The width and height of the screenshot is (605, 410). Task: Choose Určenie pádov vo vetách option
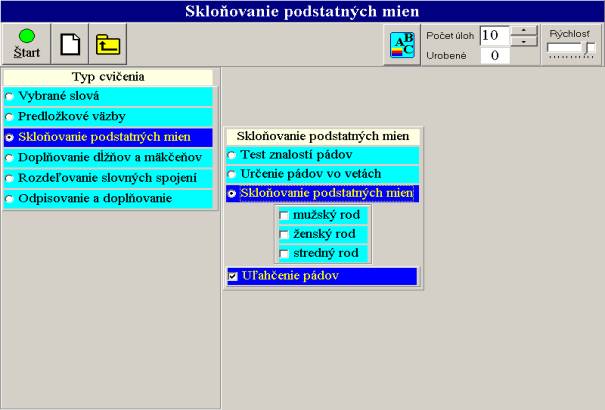pyautogui.click(x=323, y=174)
